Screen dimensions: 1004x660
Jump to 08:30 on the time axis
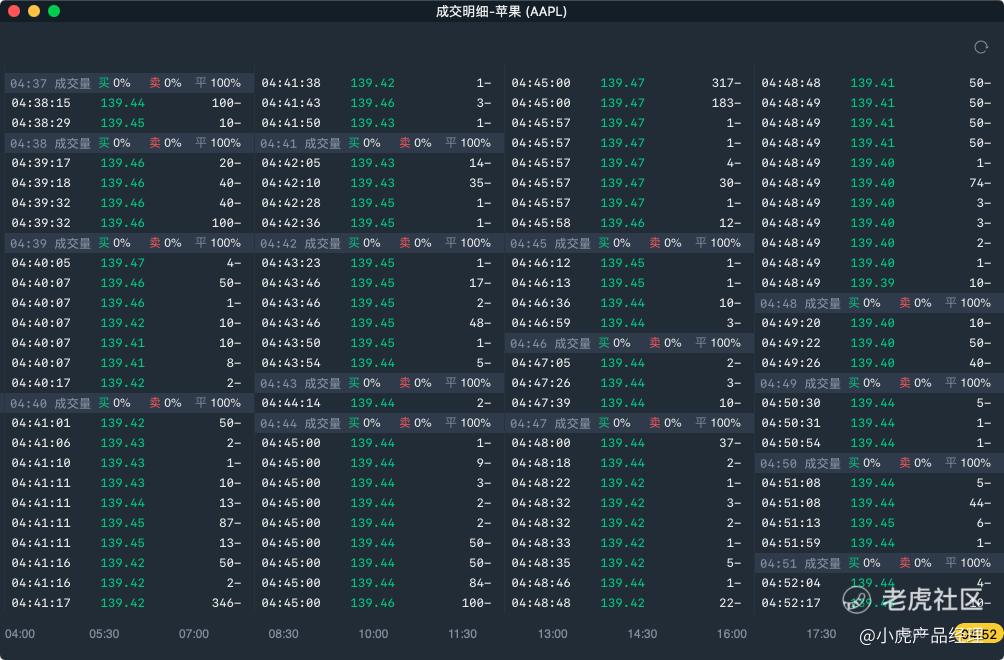[x=283, y=634]
